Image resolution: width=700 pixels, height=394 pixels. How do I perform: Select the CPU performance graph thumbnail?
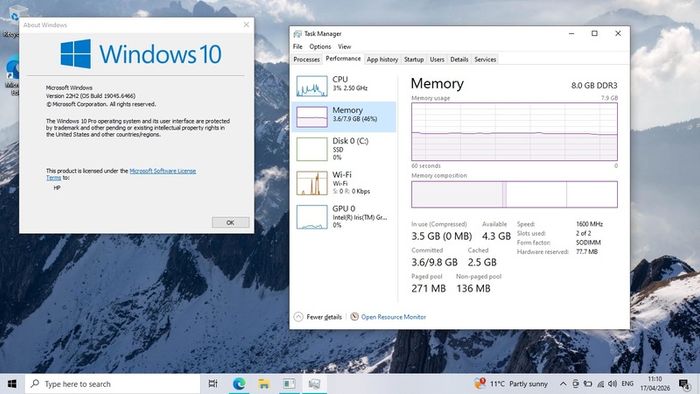(312, 86)
